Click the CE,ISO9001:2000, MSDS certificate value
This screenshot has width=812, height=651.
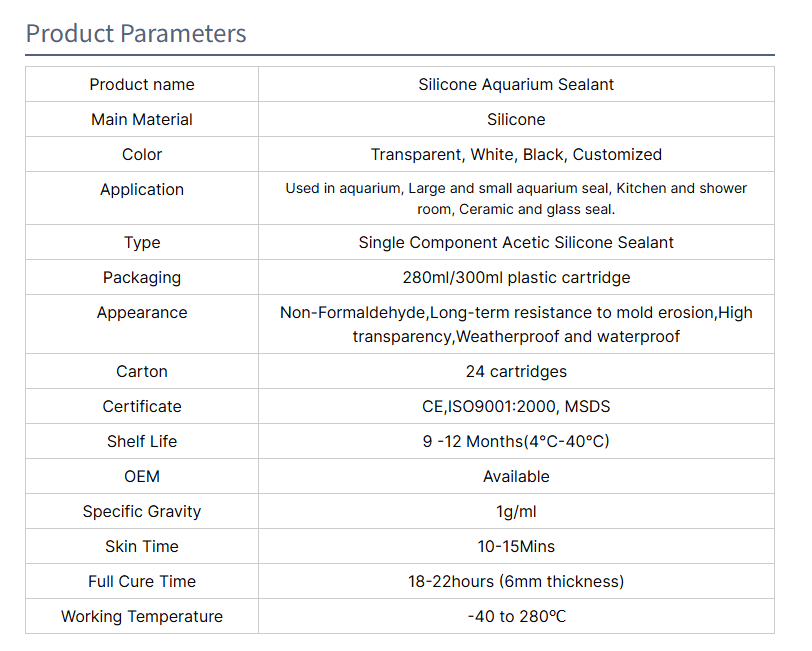click(x=516, y=407)
